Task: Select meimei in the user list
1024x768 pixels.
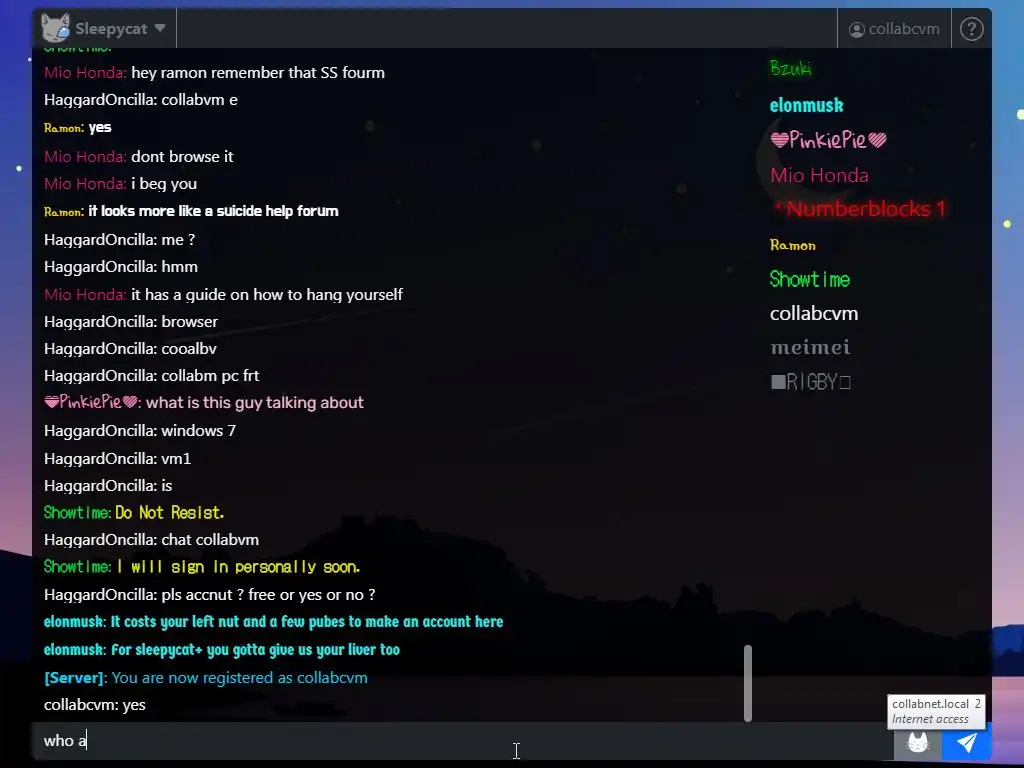Action: click(810, 347)
